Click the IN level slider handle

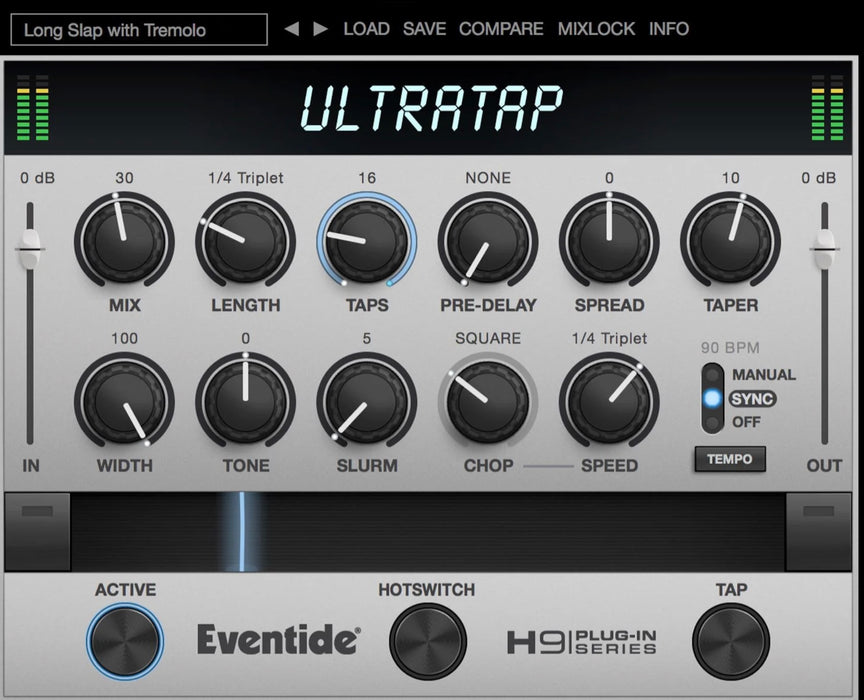click(31, 243)
